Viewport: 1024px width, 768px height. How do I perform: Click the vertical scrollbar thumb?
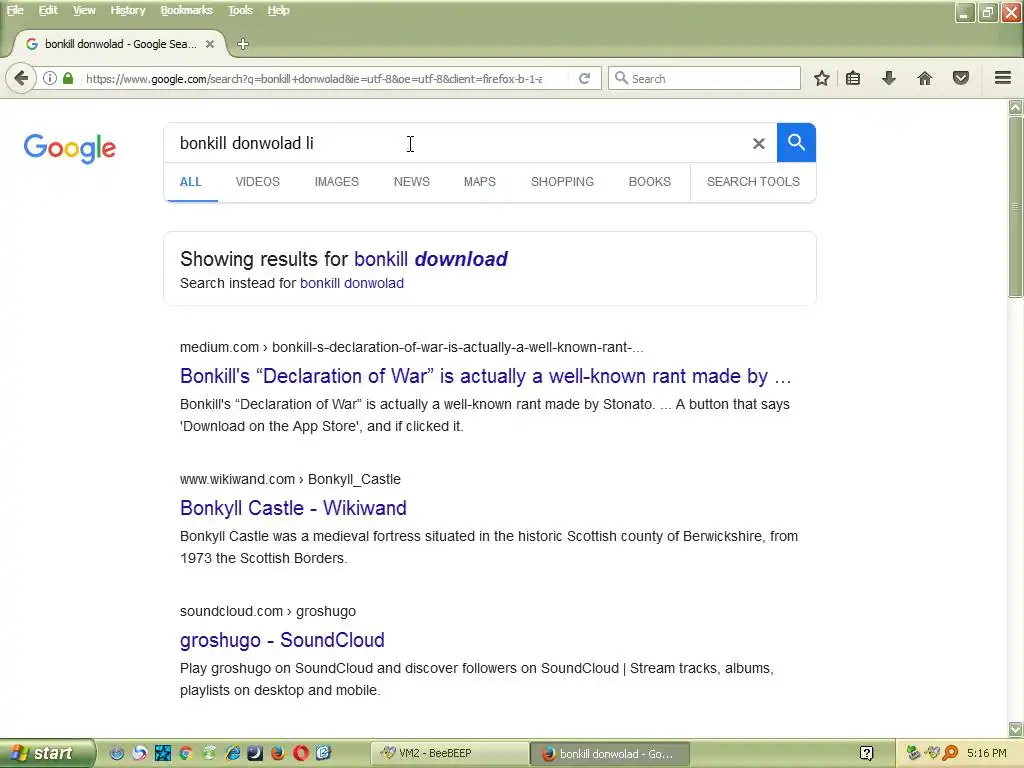[1016, 208]
